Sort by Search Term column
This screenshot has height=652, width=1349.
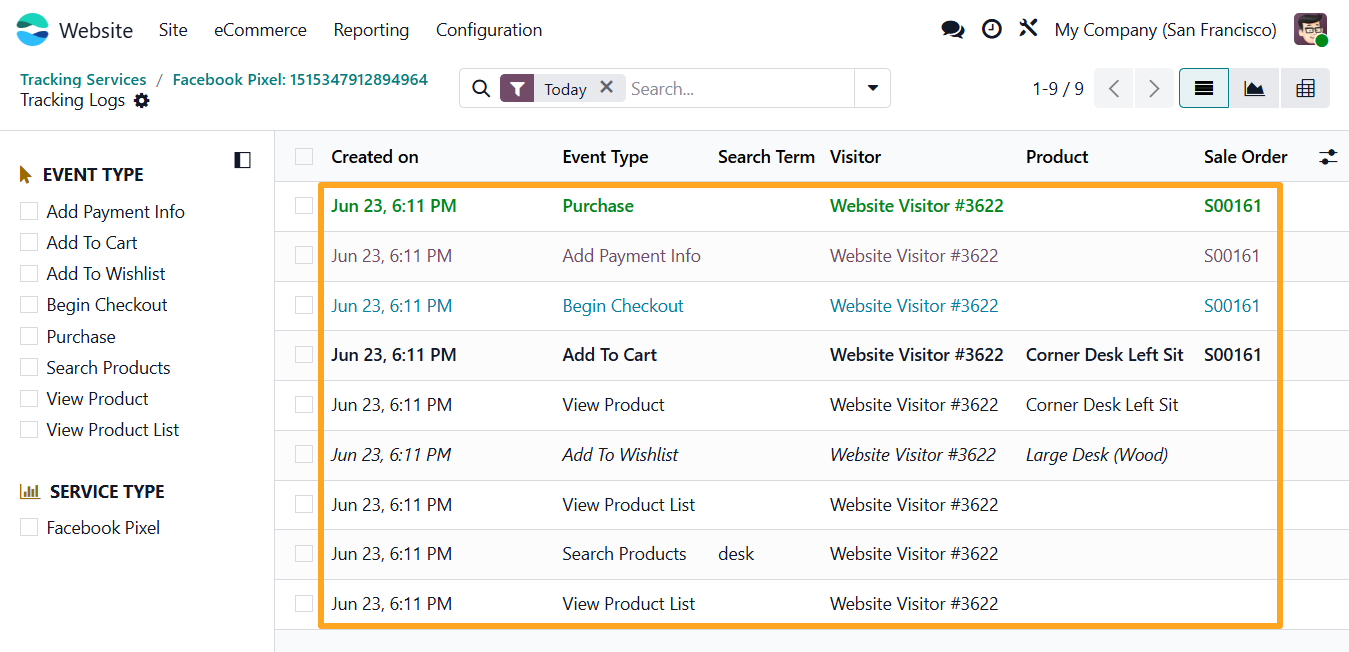(766, 157)
